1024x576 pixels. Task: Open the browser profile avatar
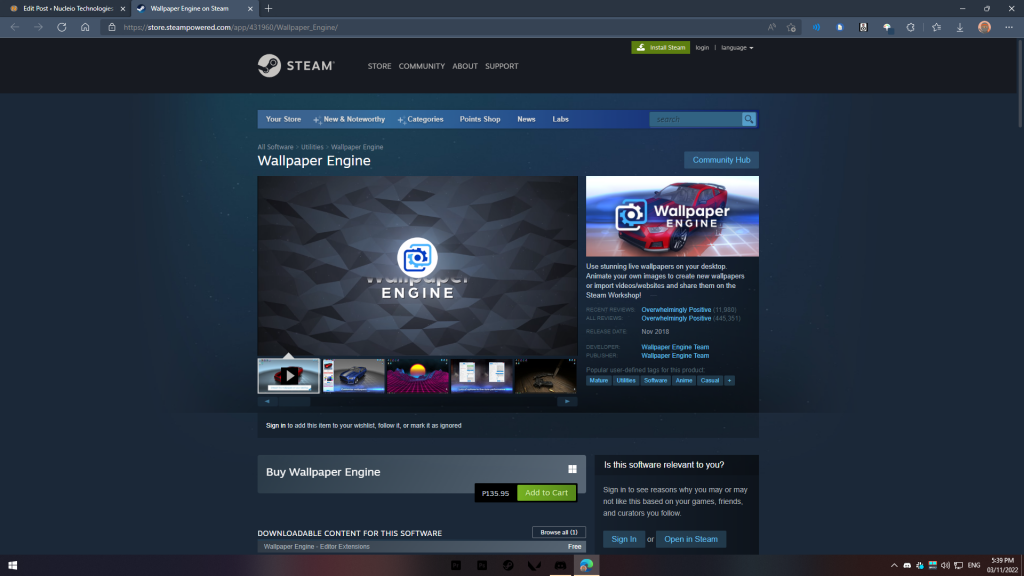pos(984,27)
